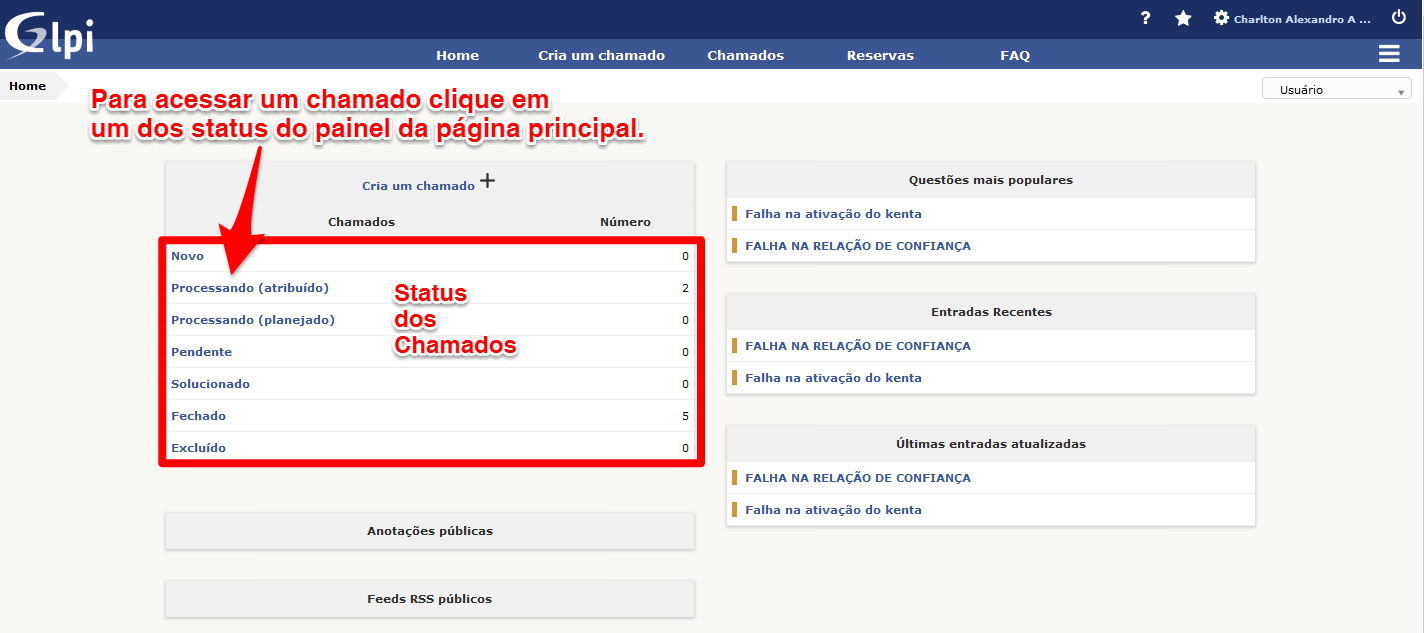Screen dimensions: 1424x633
Task: Click the star bookmarks icon
Action: pyautogui.click(x=1183, y=18)
